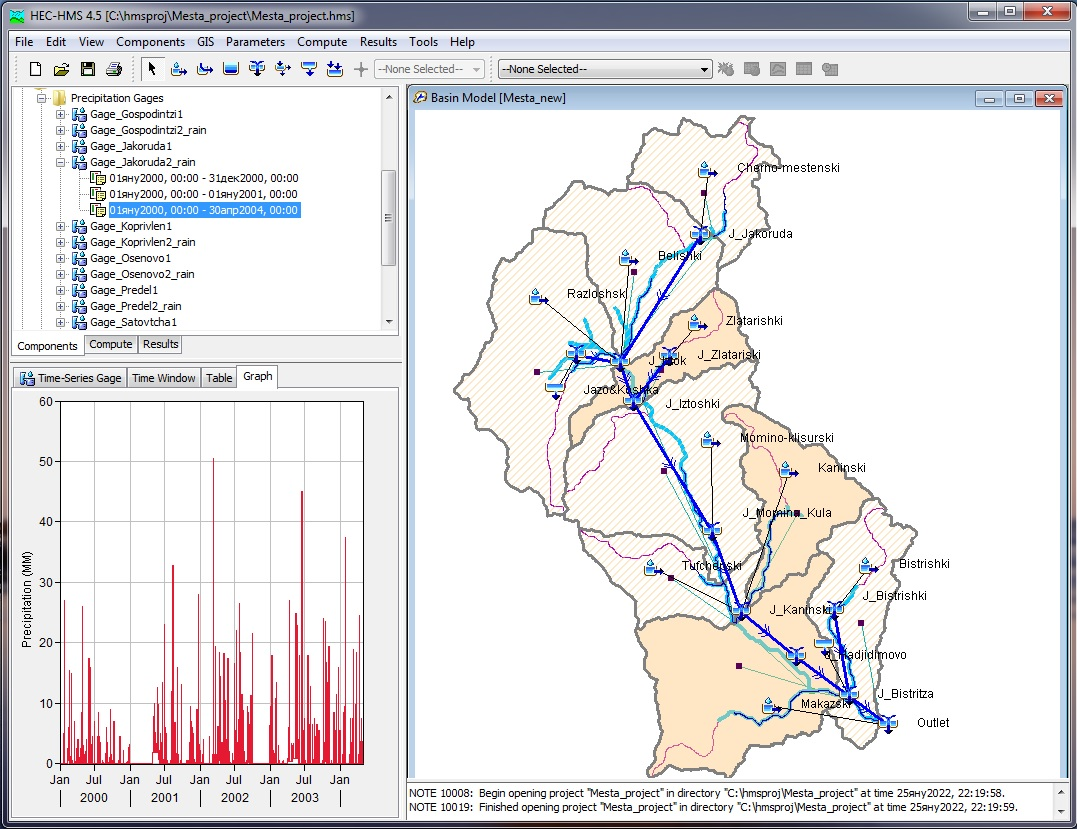Pick the Sink Creation tool
Viewport: 1077px width, 829px height.
point(335,69)
